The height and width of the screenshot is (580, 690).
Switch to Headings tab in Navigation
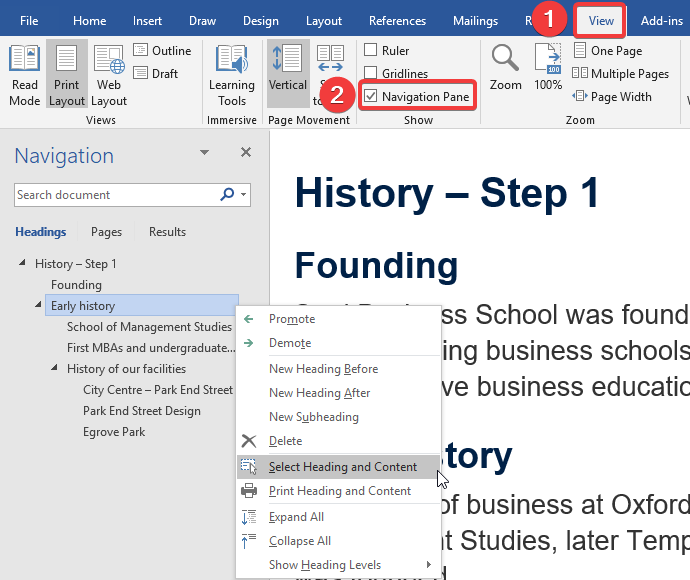click(x=40, y=231)
